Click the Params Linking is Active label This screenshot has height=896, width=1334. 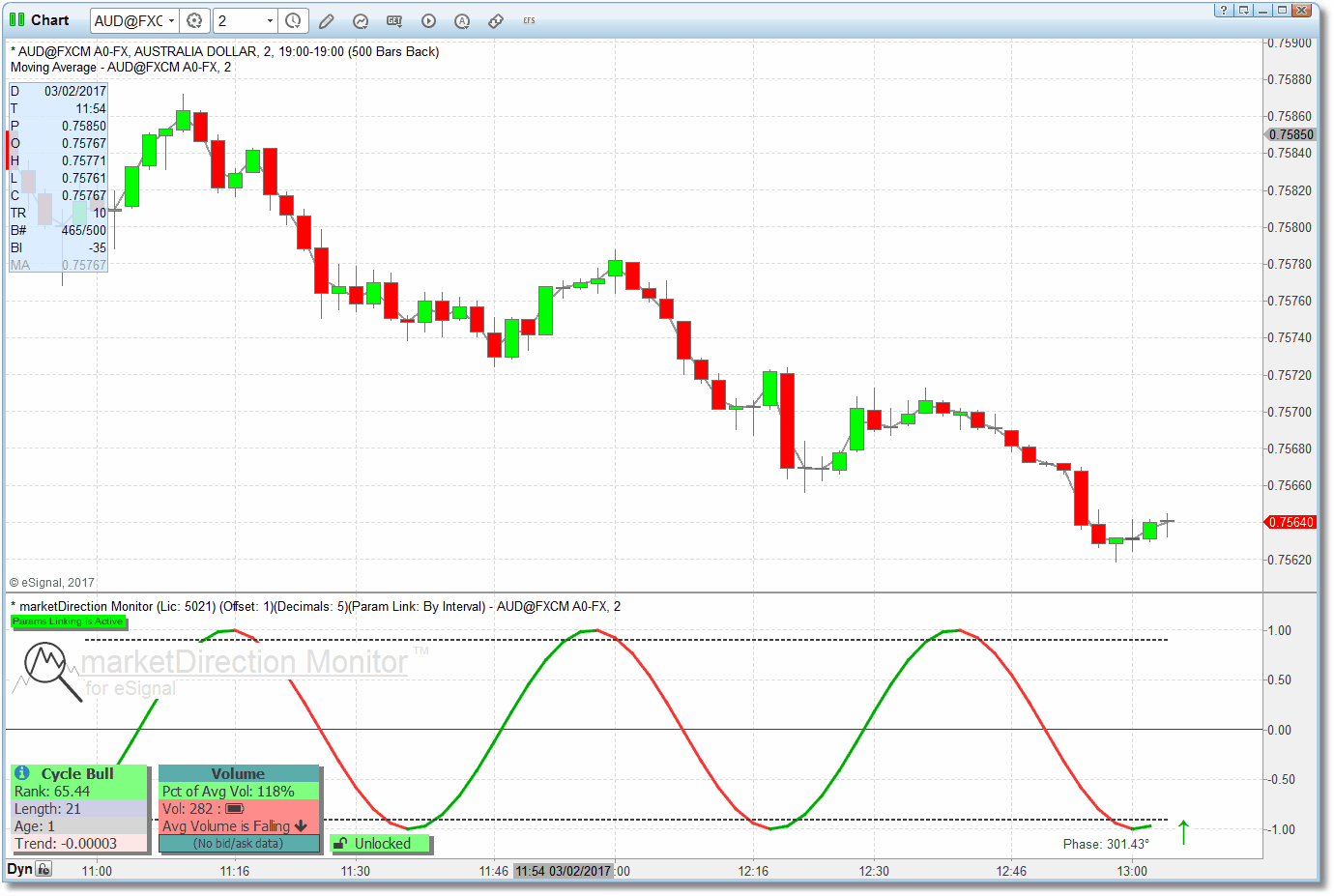(68, 621)
